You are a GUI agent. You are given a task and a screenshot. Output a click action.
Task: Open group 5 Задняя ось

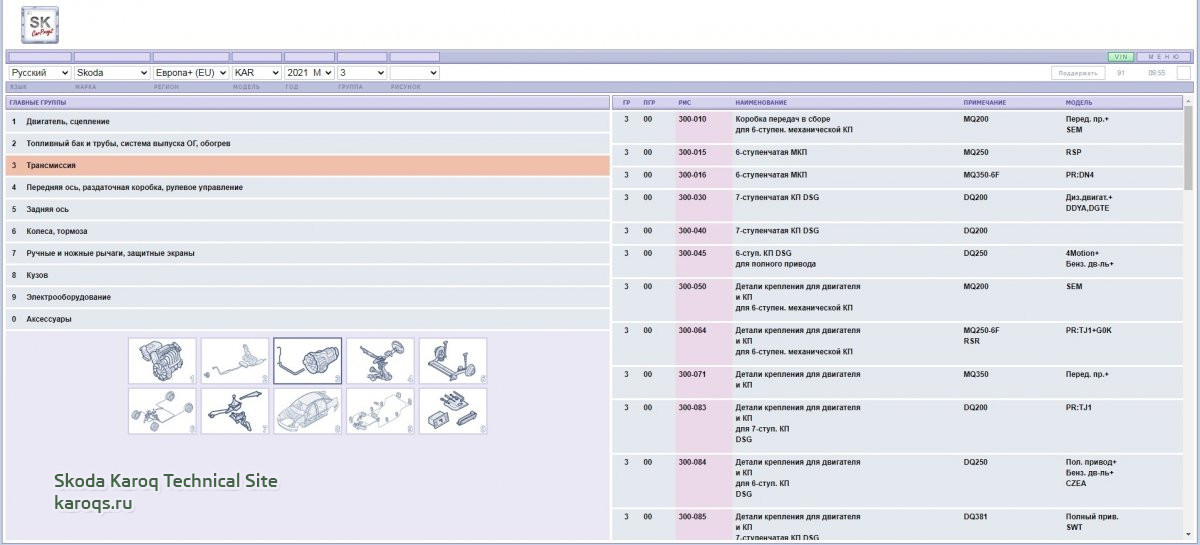308,209
